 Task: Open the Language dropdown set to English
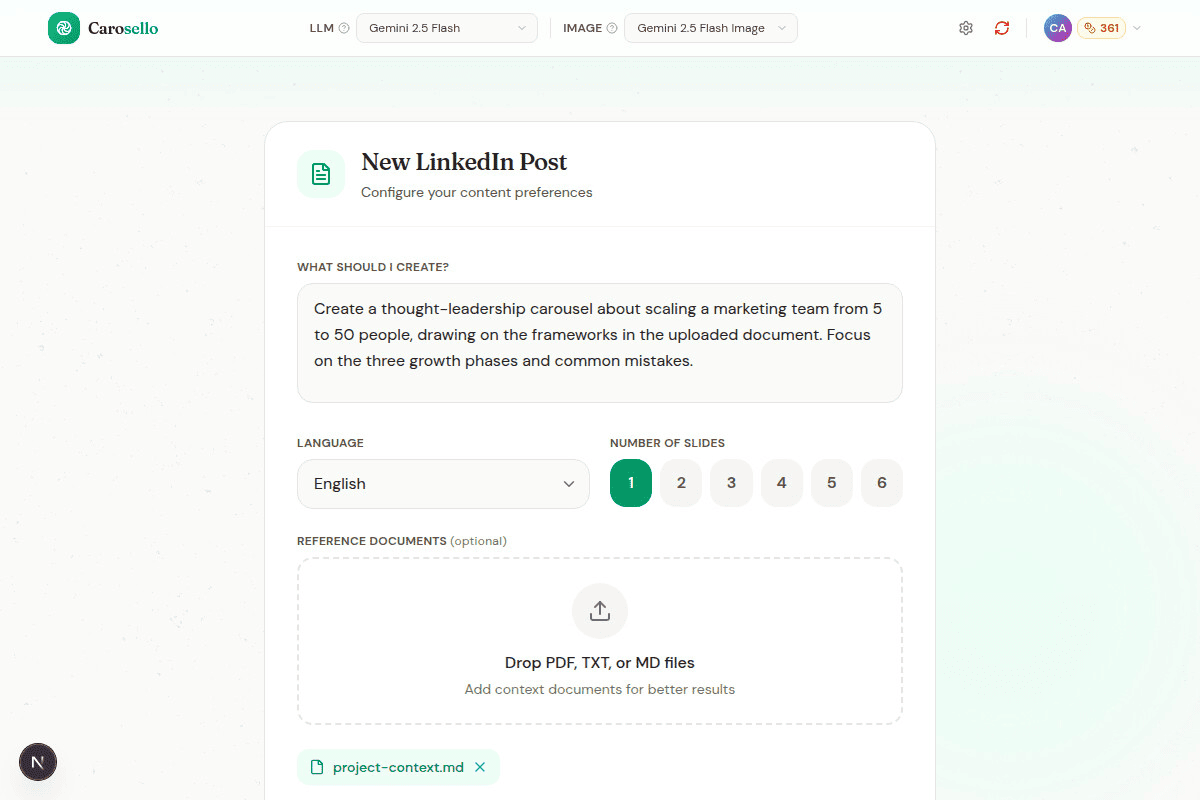tap(443, 483)
